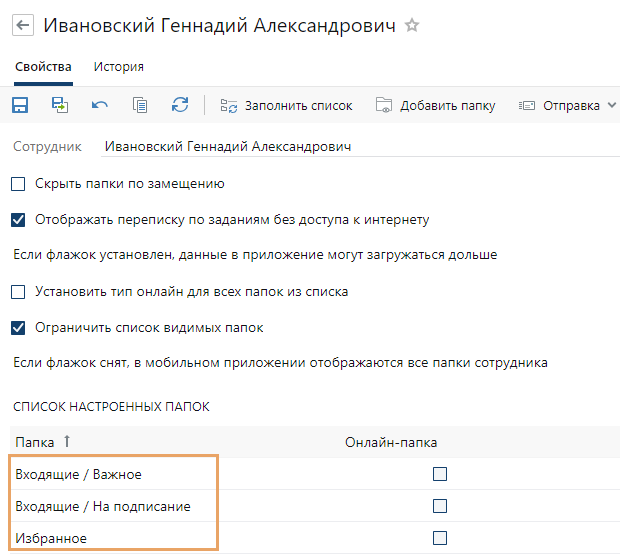This screenshot has height=554, width=620.
Task: Click the Save floppy disk icon
Action: pos(20,105)
